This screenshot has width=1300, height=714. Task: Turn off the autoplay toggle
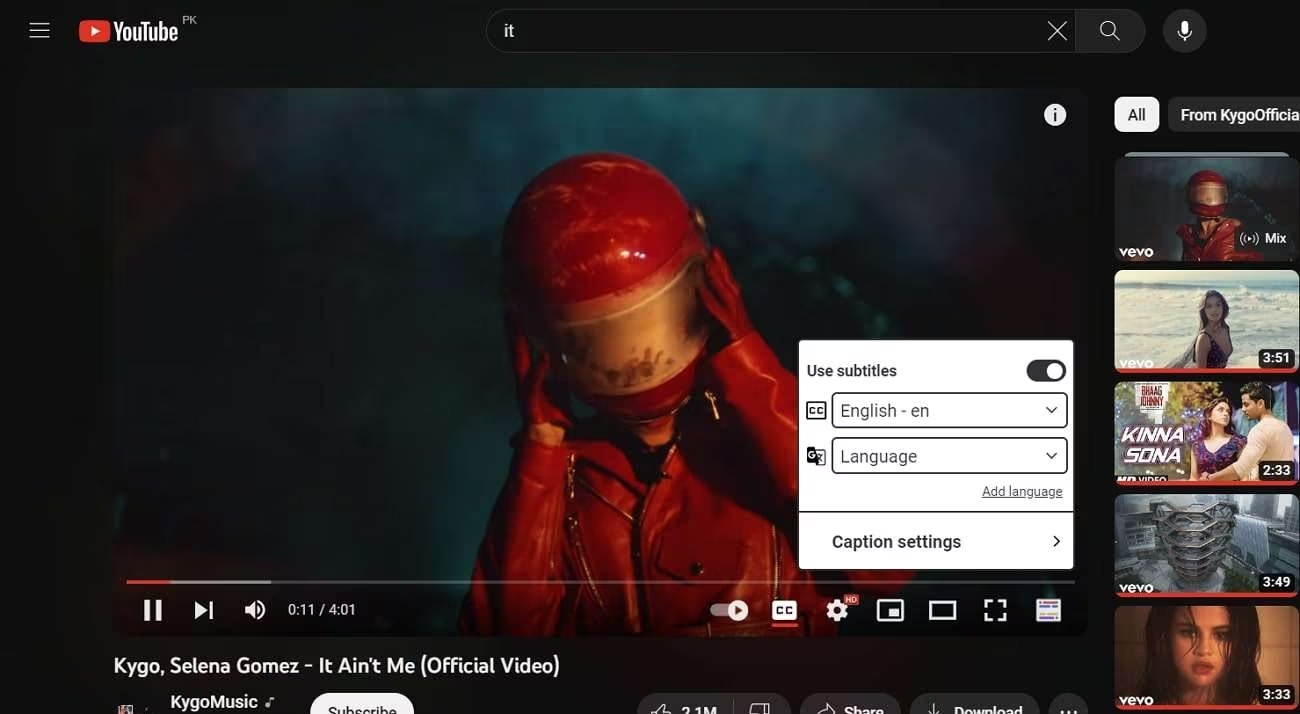[x=729, y=610]
